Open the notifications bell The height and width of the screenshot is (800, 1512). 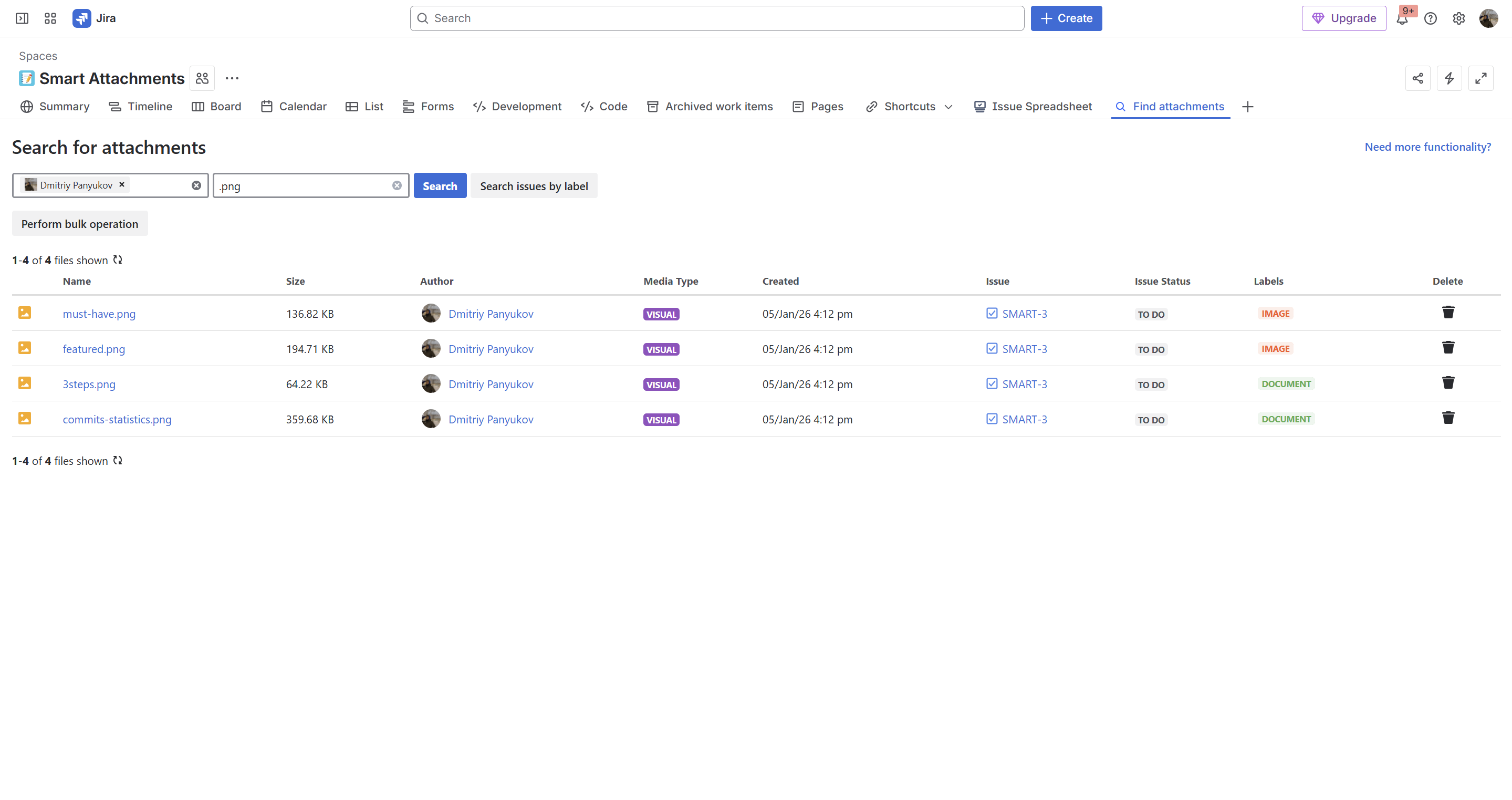[1402, 19]
